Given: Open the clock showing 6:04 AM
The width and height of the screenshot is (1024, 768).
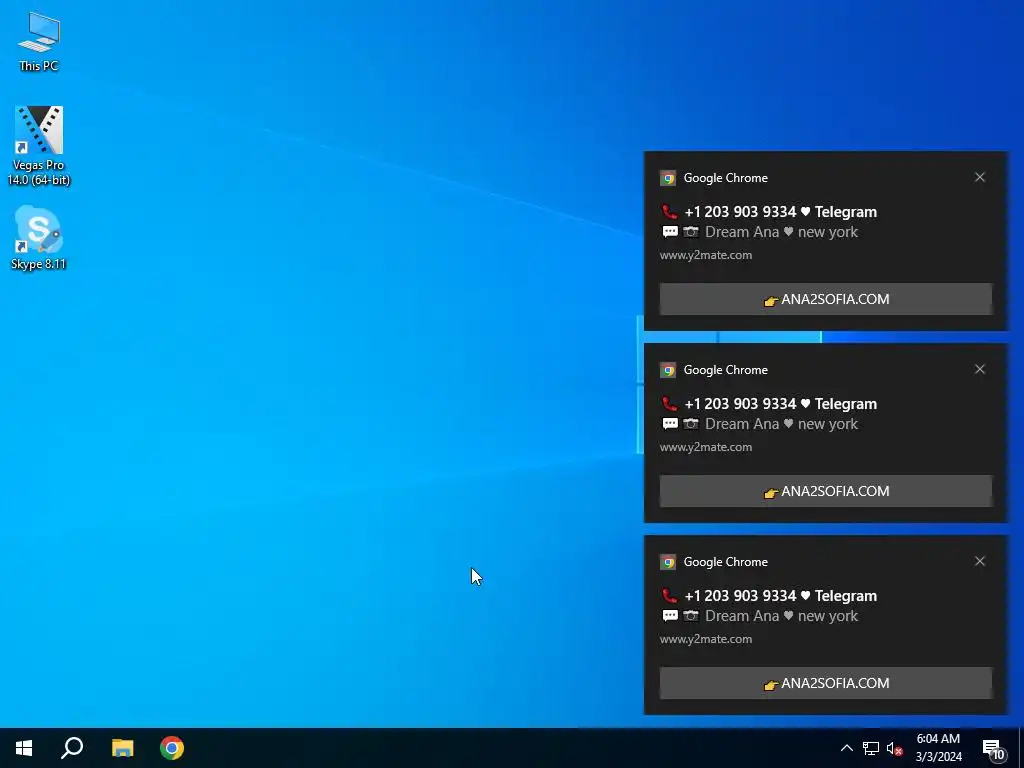Looking at the screenshot, I should pos(938,748).
